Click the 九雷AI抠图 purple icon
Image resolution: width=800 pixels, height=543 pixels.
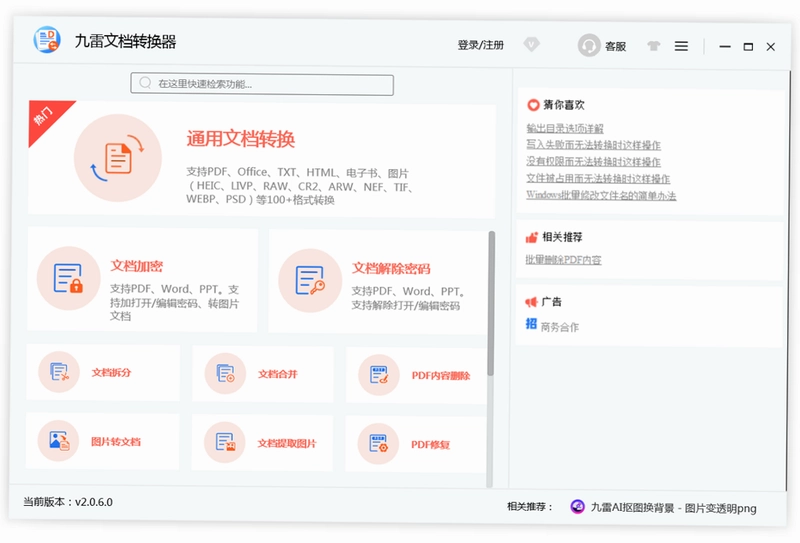tap(577, 507)
